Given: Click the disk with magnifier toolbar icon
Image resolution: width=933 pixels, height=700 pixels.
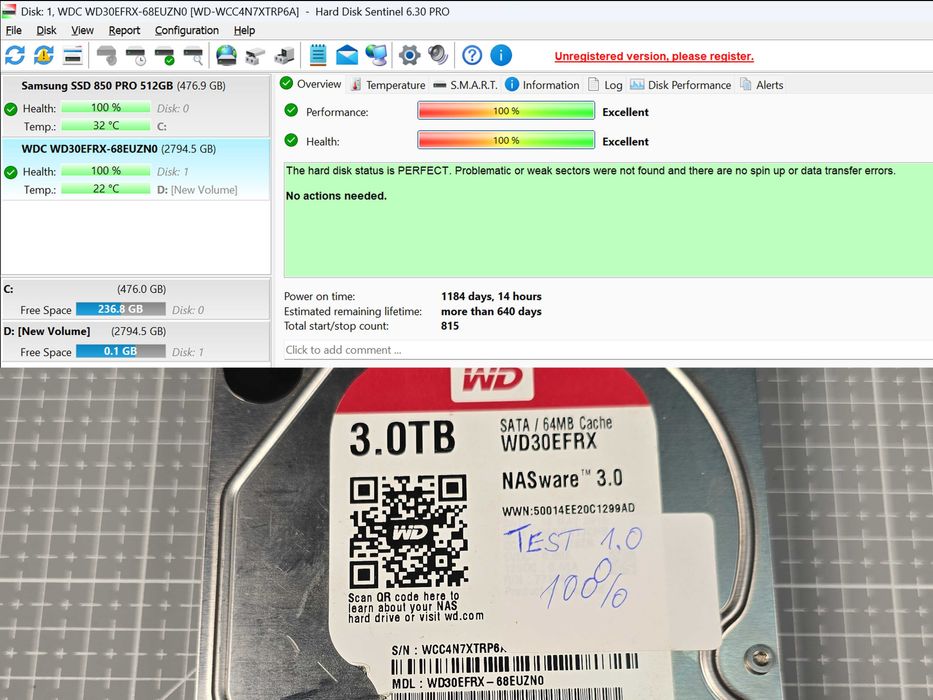Looking at the screenshot, I should 193,55.
